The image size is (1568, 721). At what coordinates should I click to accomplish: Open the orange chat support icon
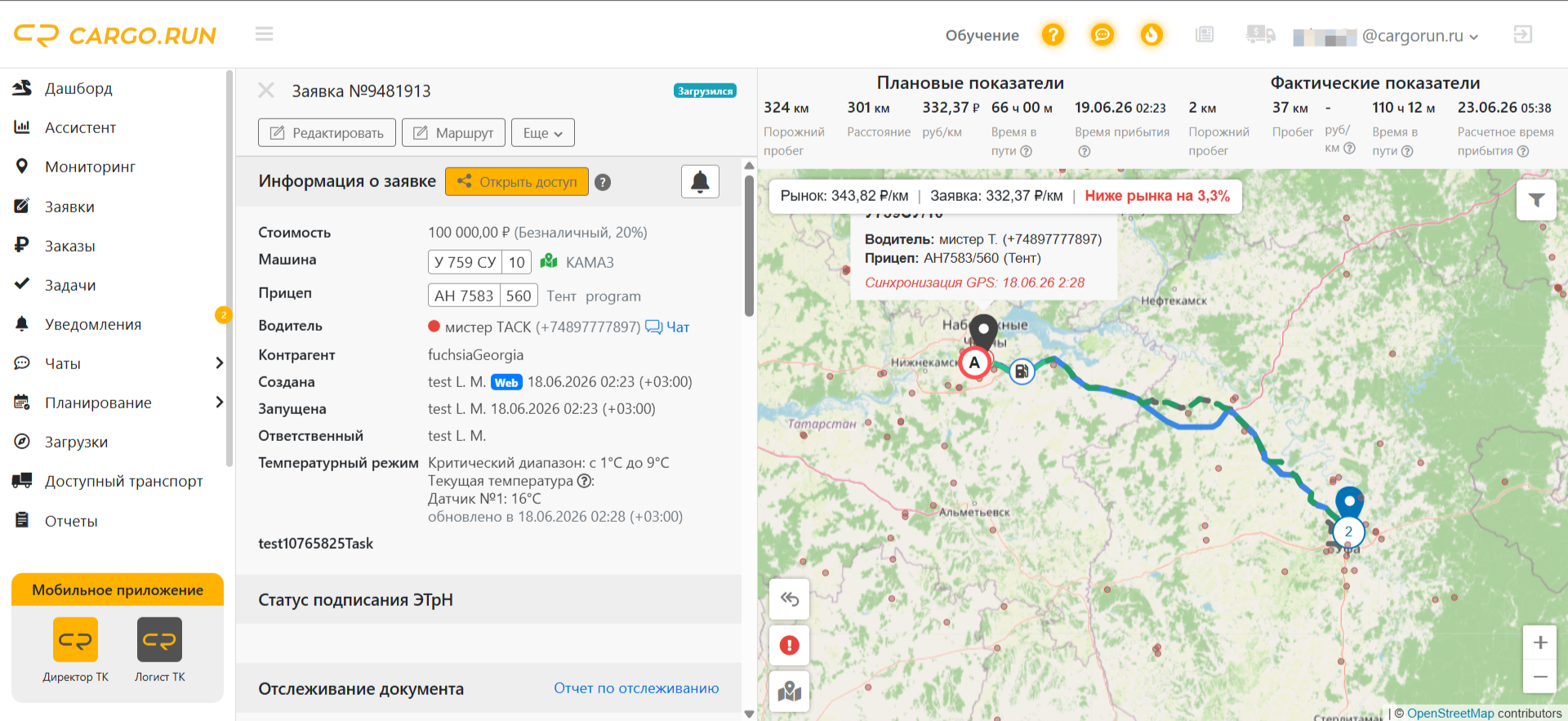tap(1102, 35)
